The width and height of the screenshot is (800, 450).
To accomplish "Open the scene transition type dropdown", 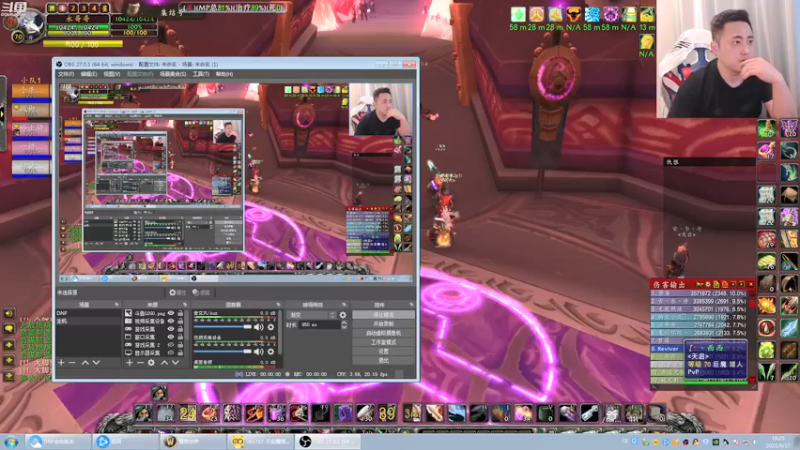I will [311, 315].
